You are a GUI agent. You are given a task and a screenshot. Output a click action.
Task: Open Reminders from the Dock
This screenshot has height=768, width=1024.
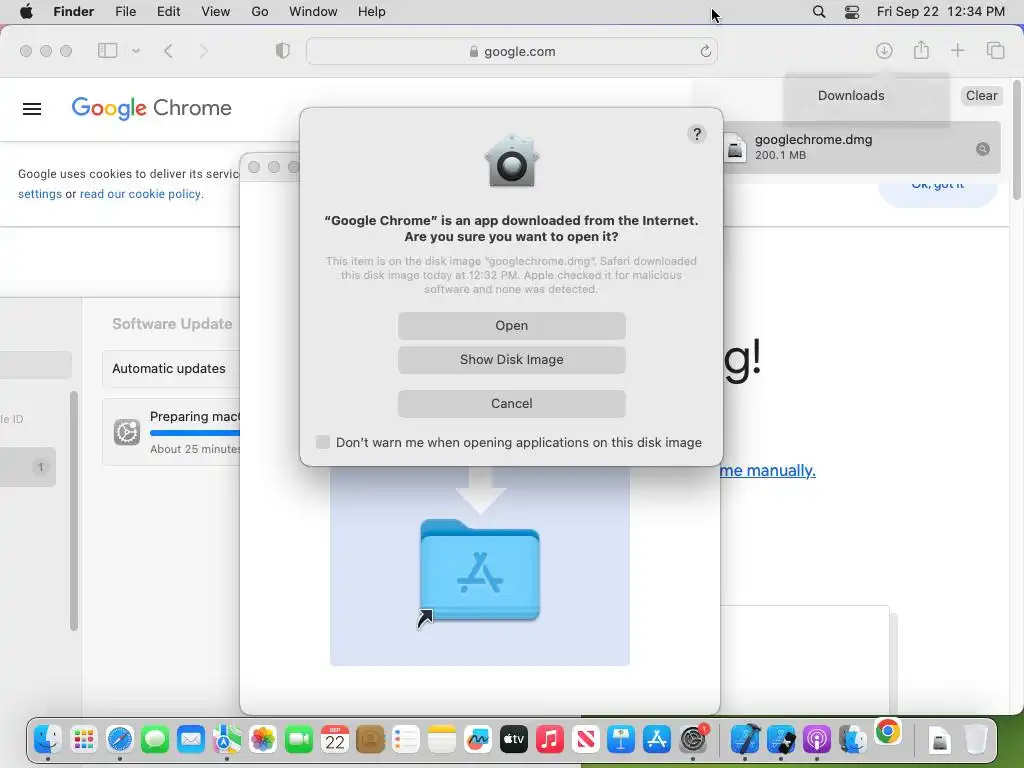point(406,739)
